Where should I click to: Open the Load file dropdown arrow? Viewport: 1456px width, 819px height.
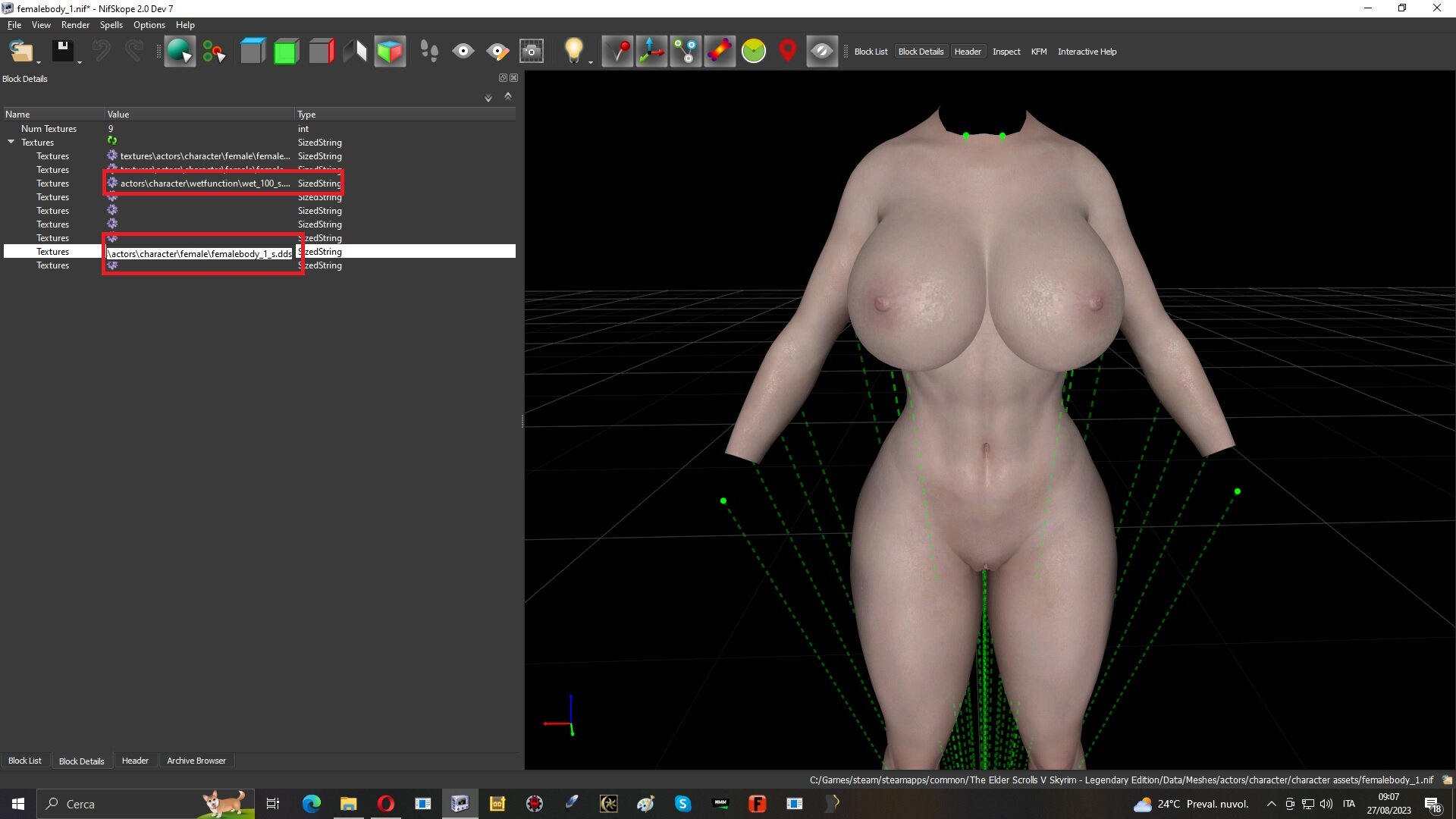click(x=38, y=62)
